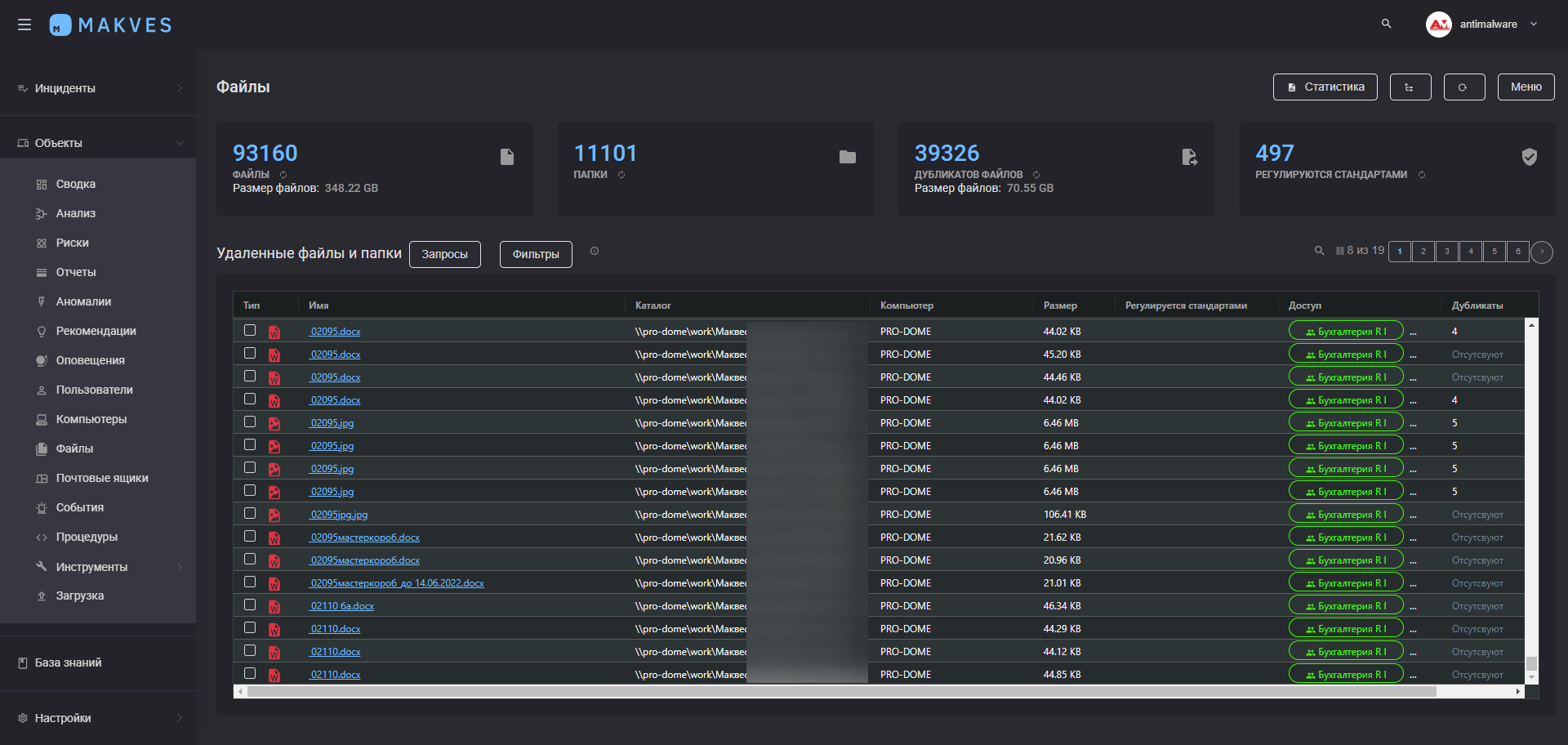Open the hamburger navigation menu
The image size is (1568, 745).
(24, 25)
